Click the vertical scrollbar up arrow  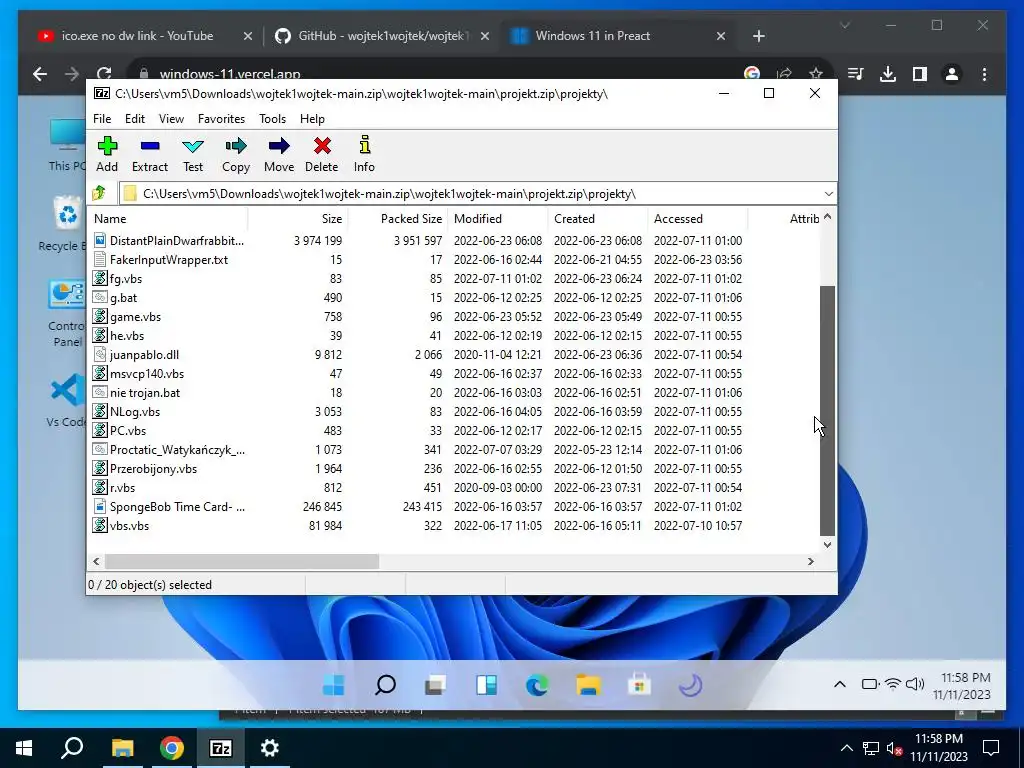point(827,216)
